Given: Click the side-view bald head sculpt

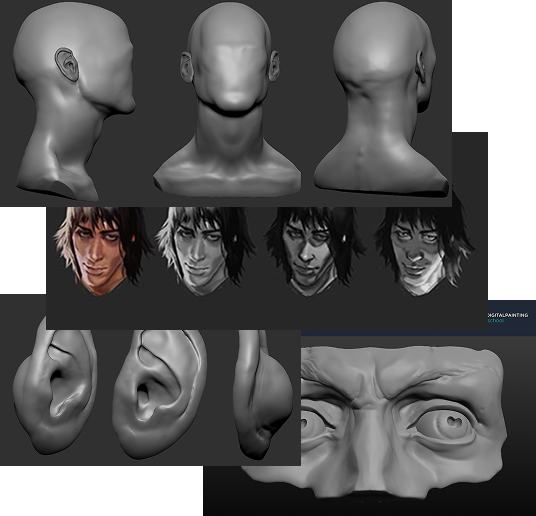Looking at the screenshot, I should 73,103.
